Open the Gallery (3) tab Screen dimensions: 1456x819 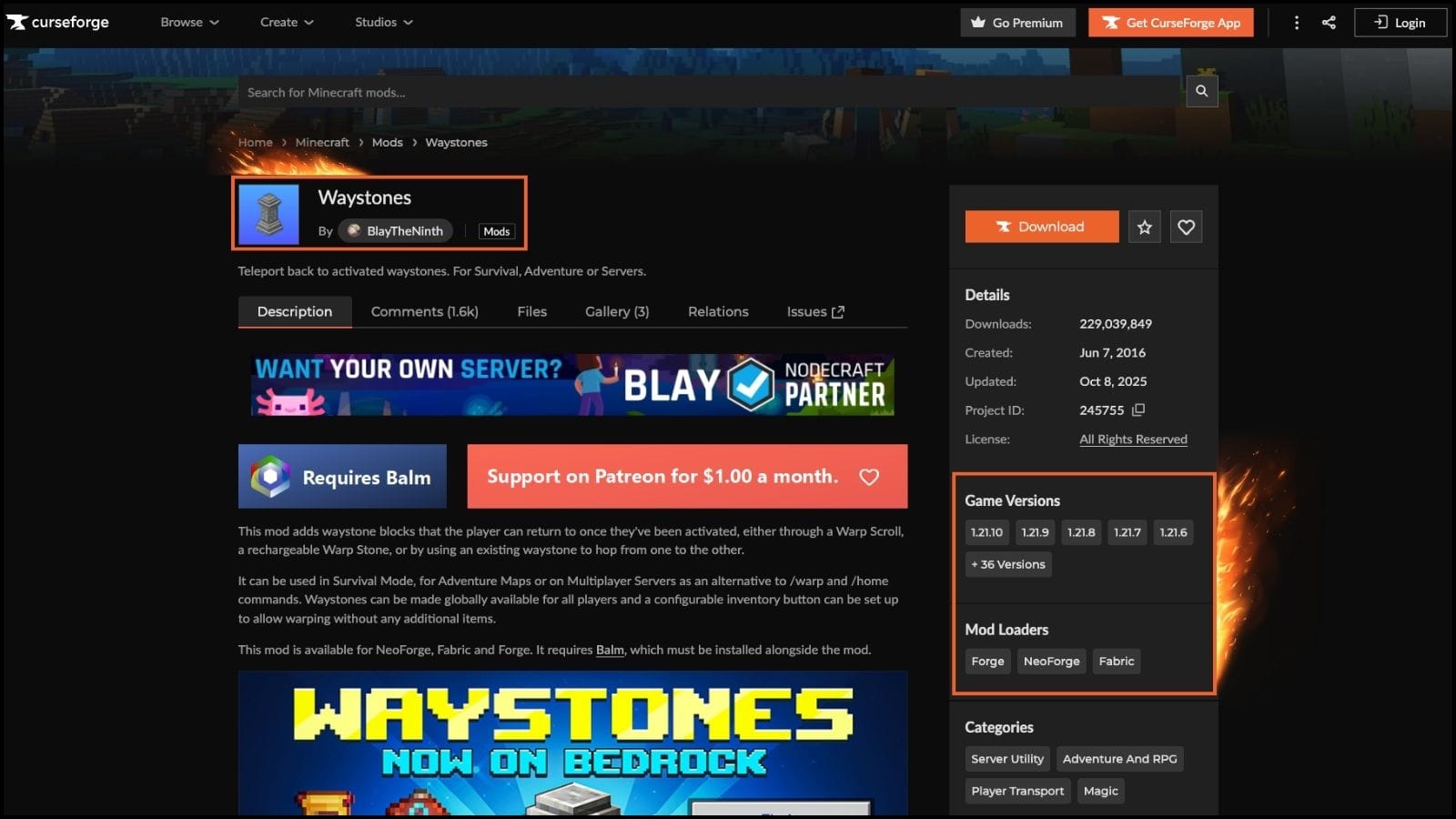(617, 312)
